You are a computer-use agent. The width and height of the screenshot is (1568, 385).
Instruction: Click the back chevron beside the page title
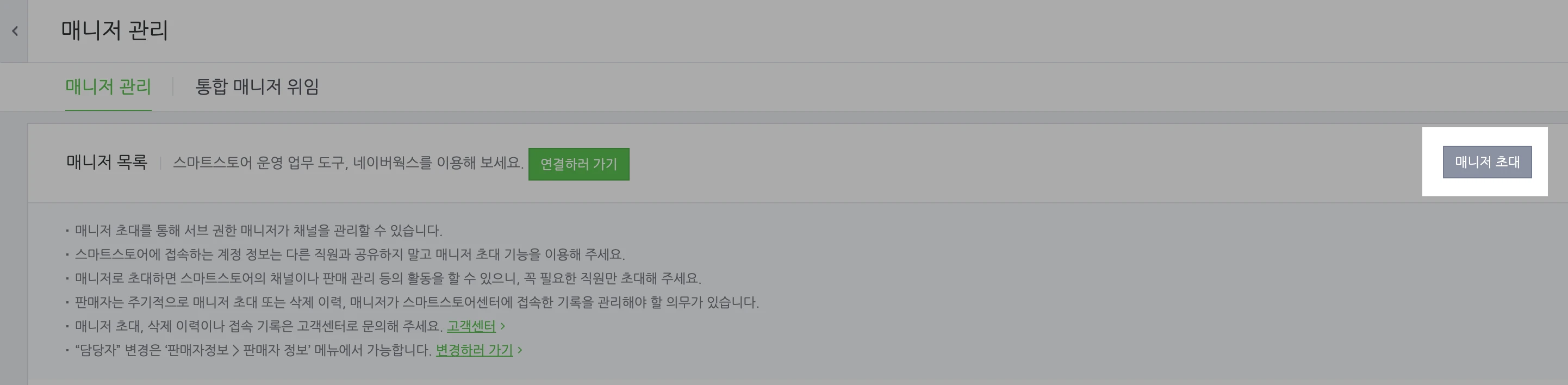click(15, 30)
